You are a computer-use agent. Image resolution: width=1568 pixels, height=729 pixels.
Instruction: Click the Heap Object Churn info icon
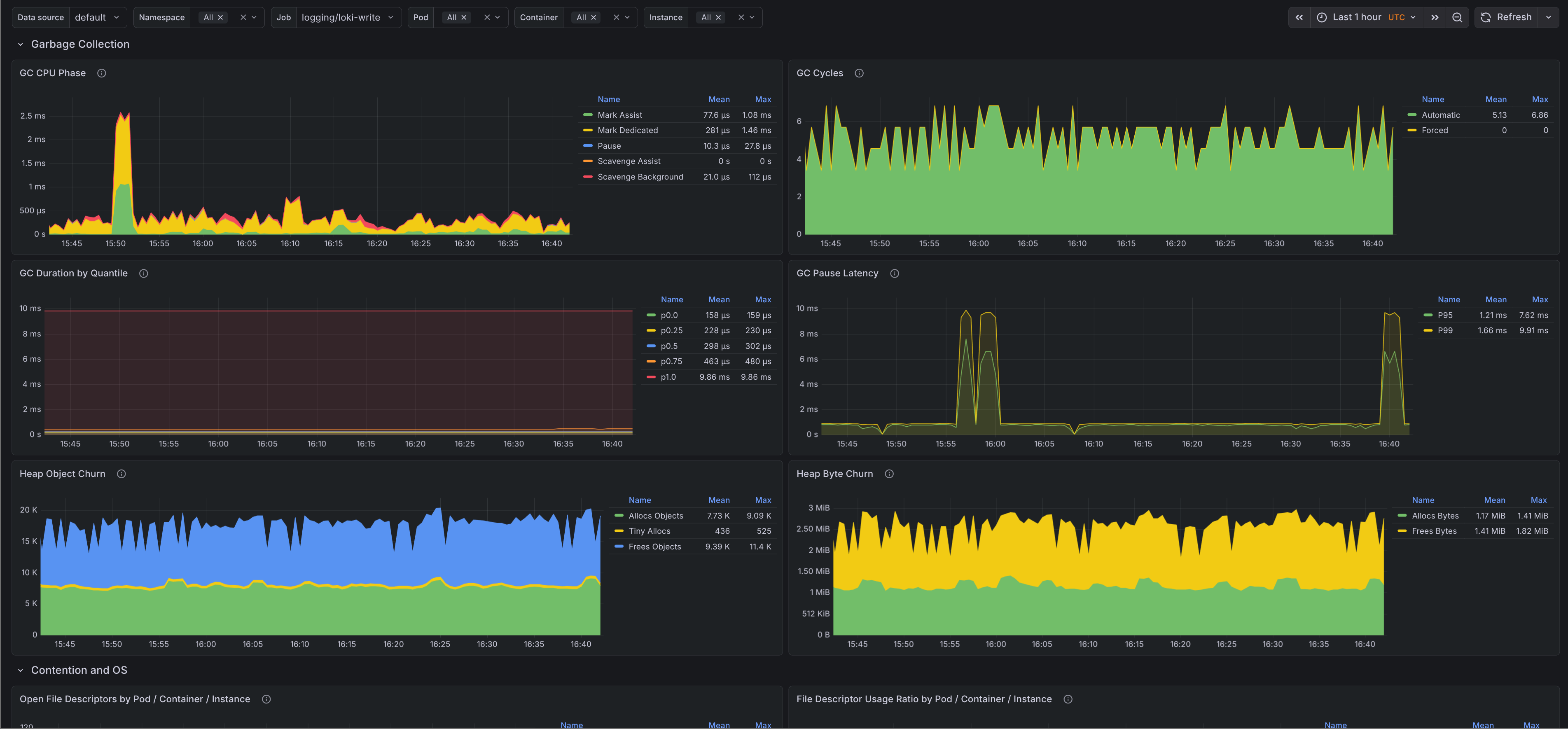click(x=121, y=473)
